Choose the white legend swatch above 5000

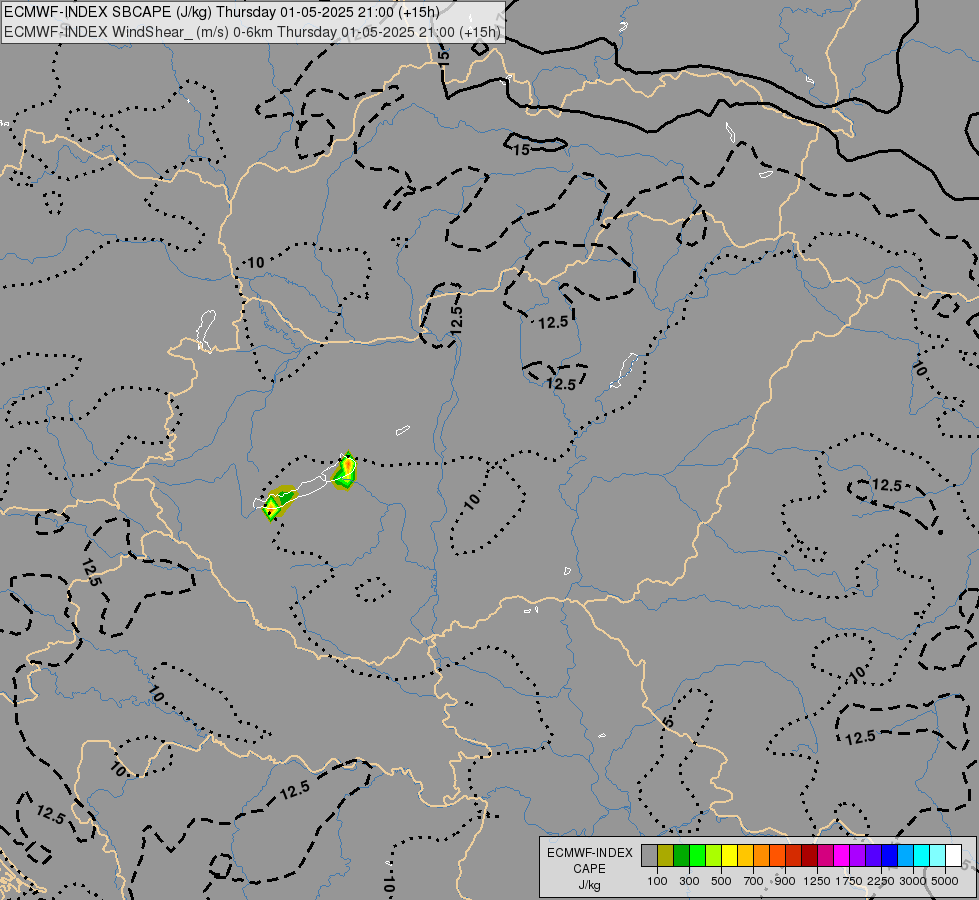(953, 856)
